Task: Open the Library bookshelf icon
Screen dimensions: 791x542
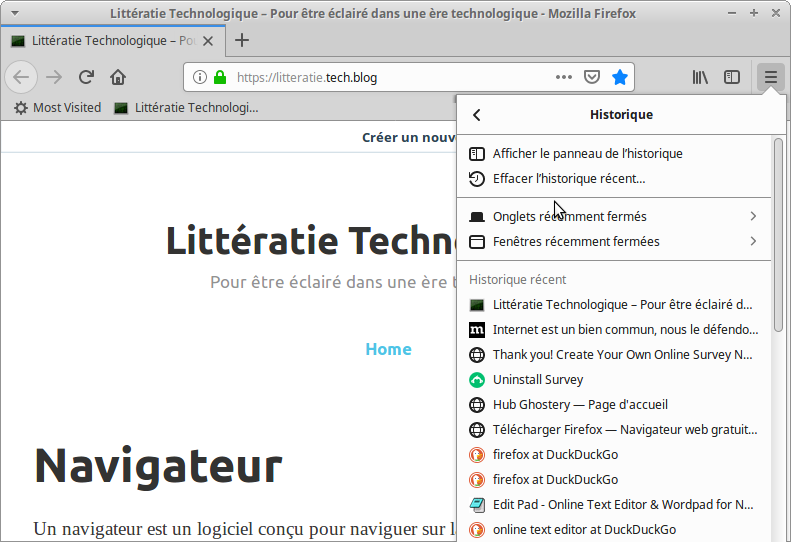Action: [701, 77]
